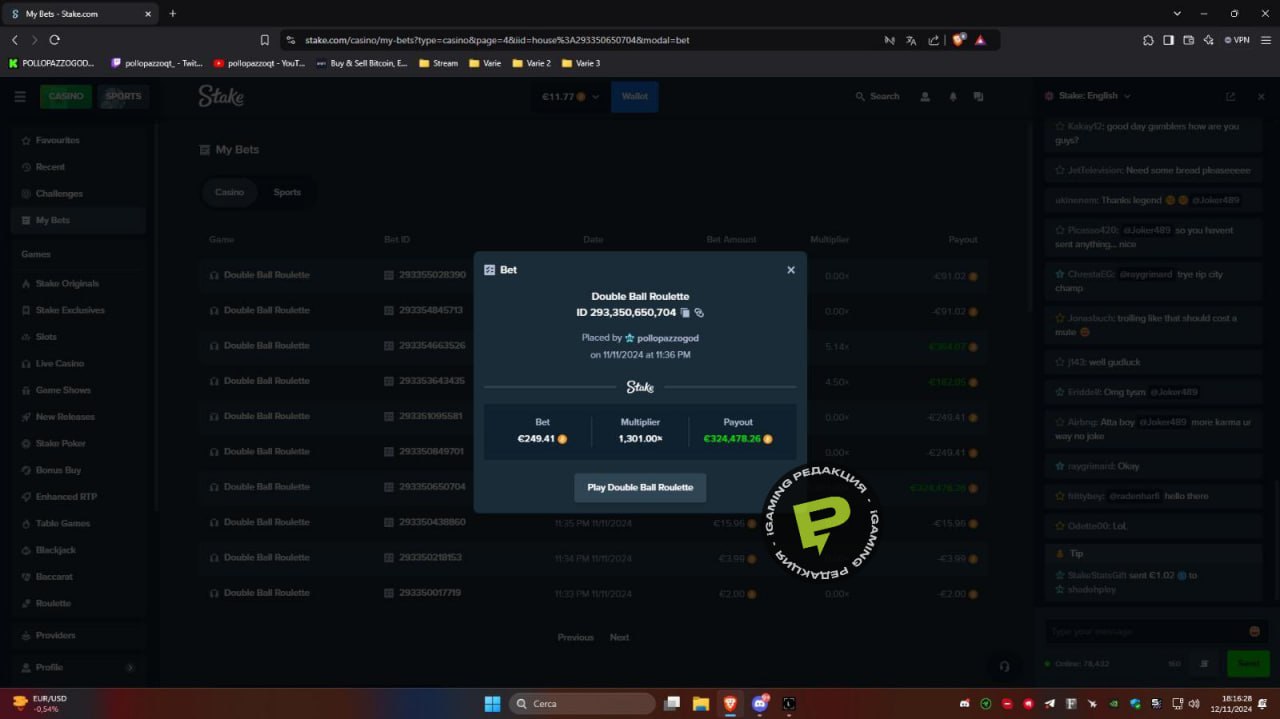This screenshot has width=1280, height=719.
Task: Expand the €11.77 balance dropdown
Action: [x=570, y=97]
